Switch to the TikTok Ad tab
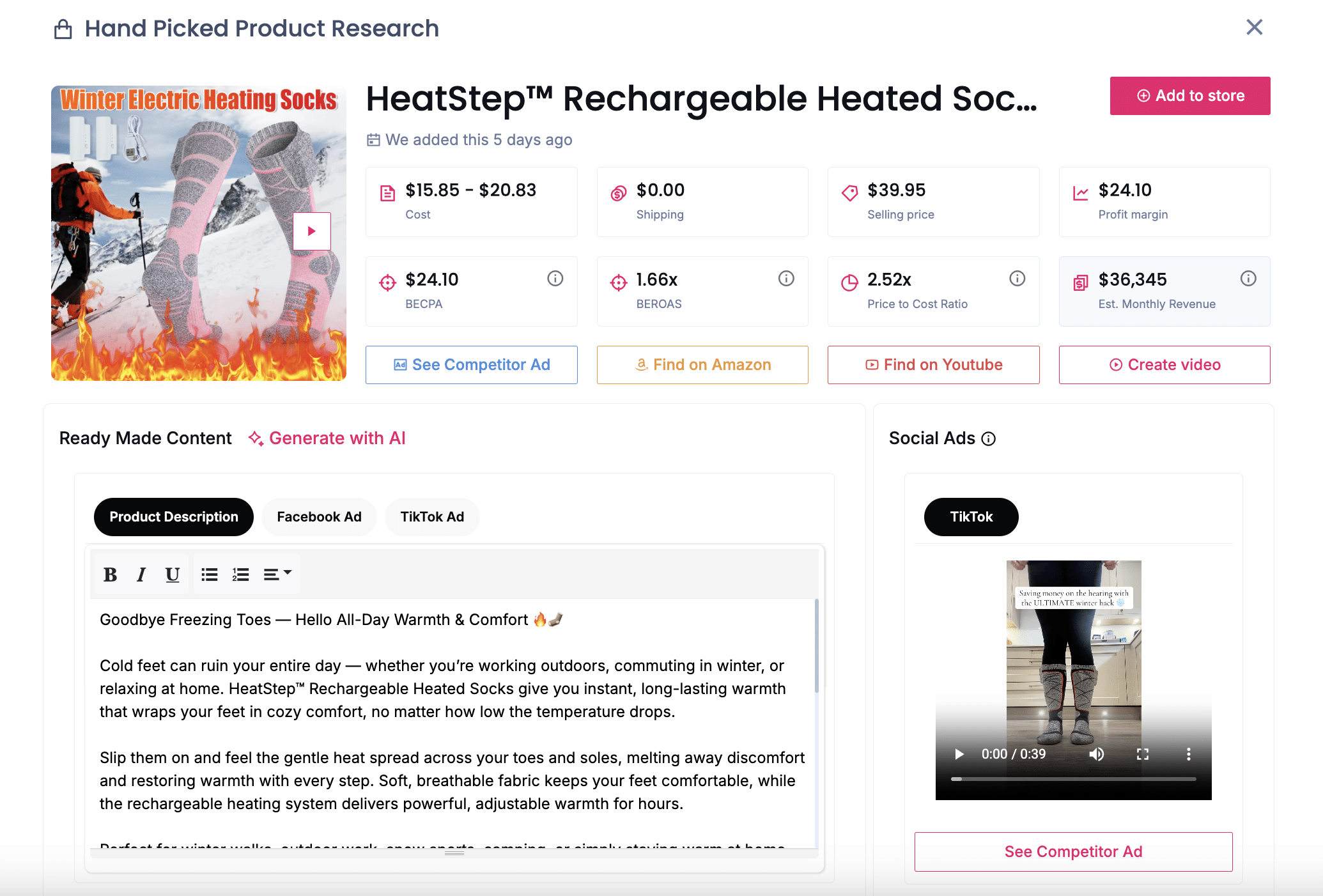Screen dimensions: 1323x896 432,517
